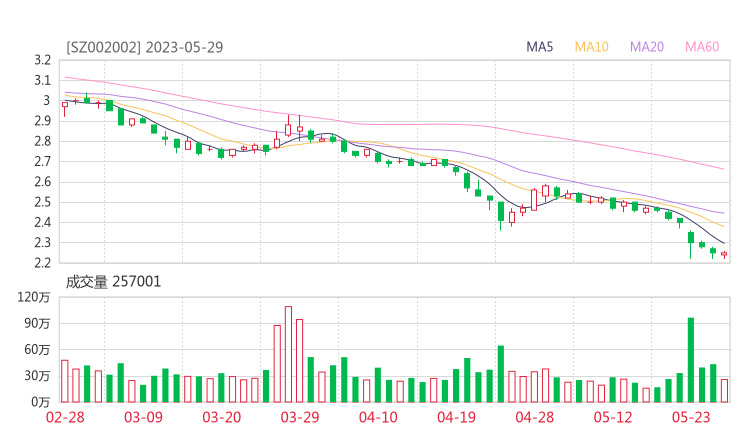Click the 03-20 date axis label

222,417
